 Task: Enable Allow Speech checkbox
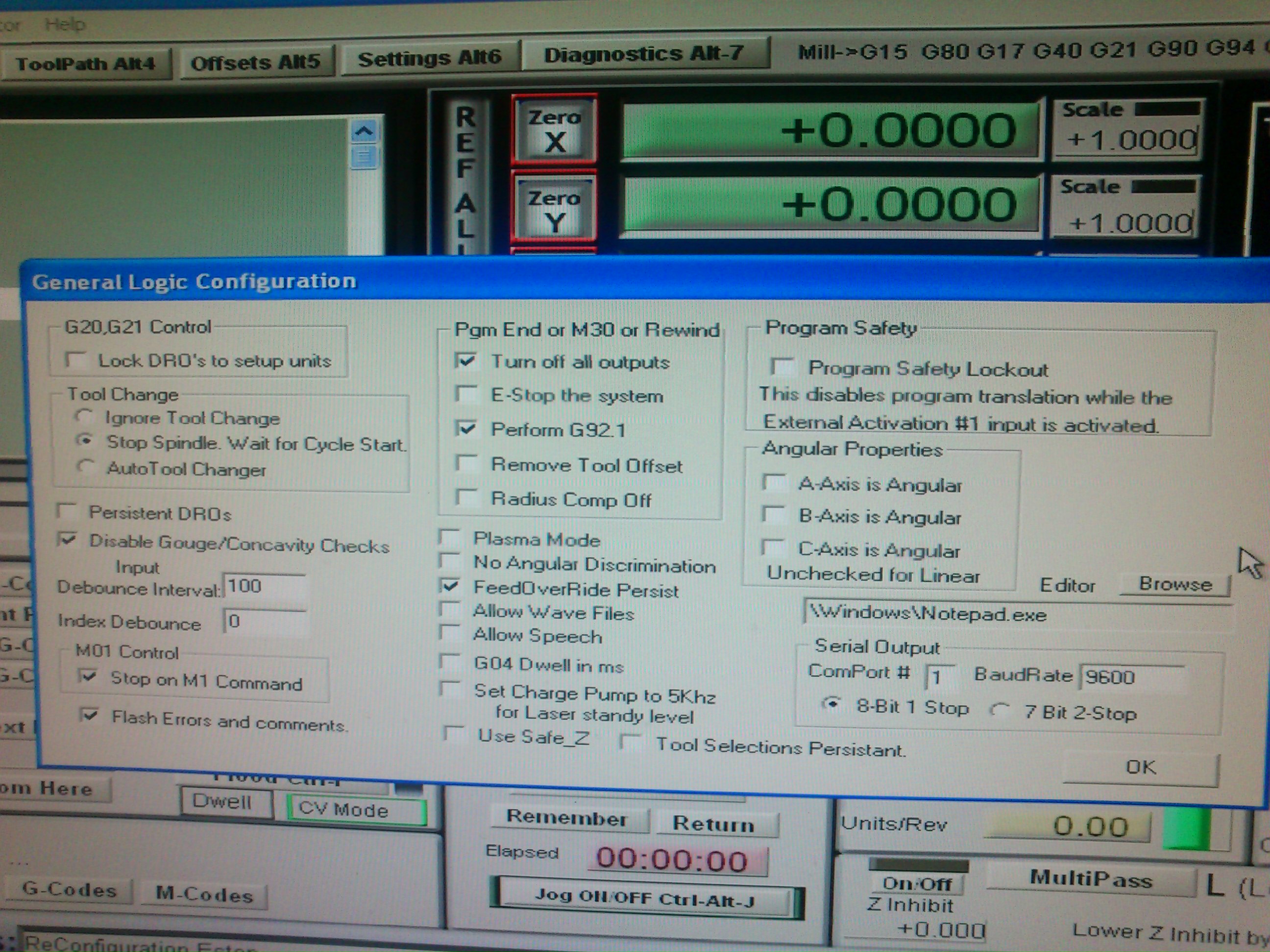tap(450, 634)
